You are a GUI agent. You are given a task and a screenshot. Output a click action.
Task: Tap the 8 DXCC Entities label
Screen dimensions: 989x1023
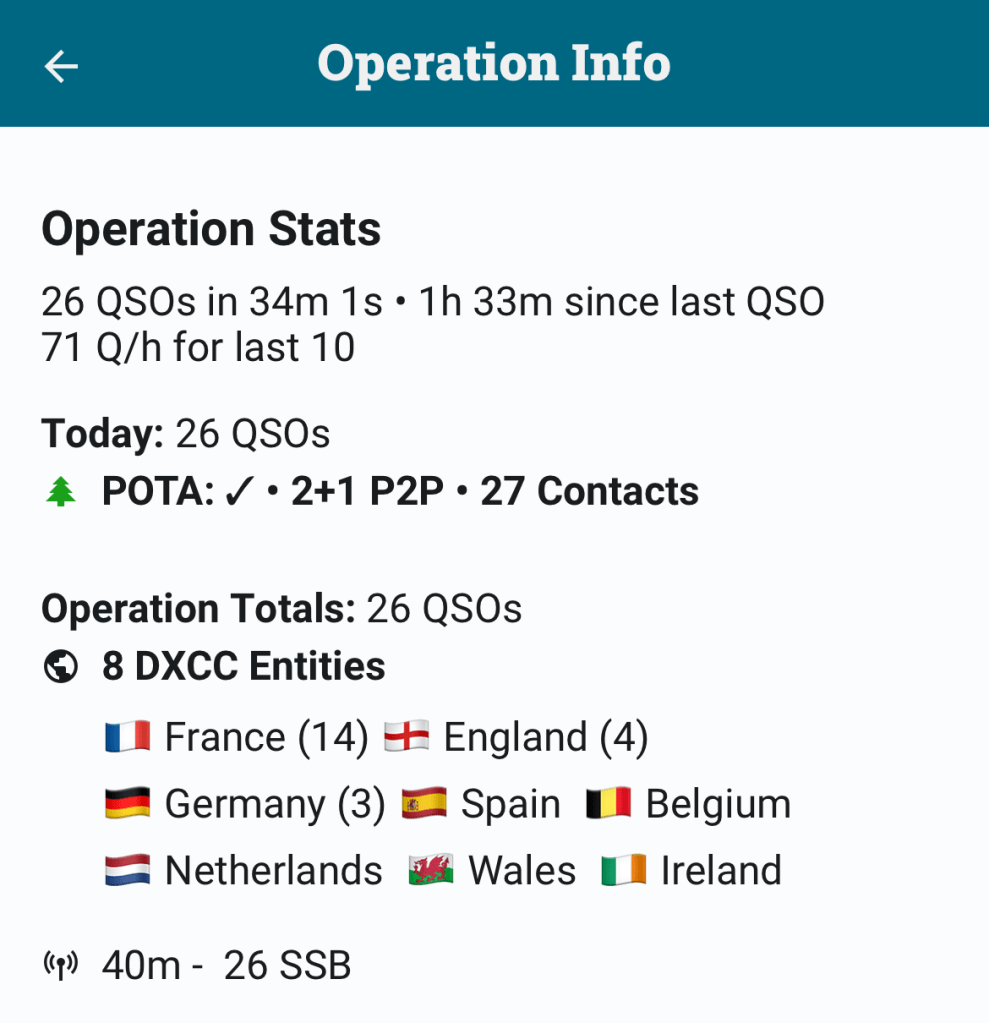(243, 667)
